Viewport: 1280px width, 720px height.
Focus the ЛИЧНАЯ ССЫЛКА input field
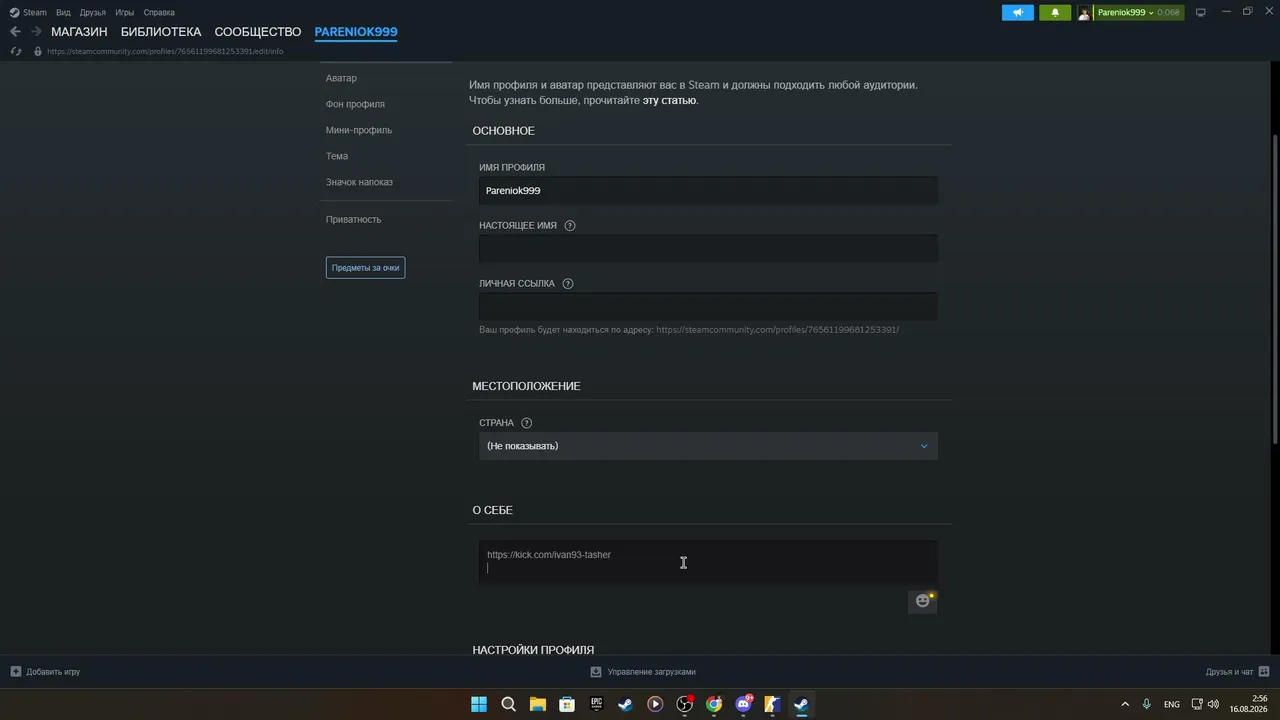point(708,306)
